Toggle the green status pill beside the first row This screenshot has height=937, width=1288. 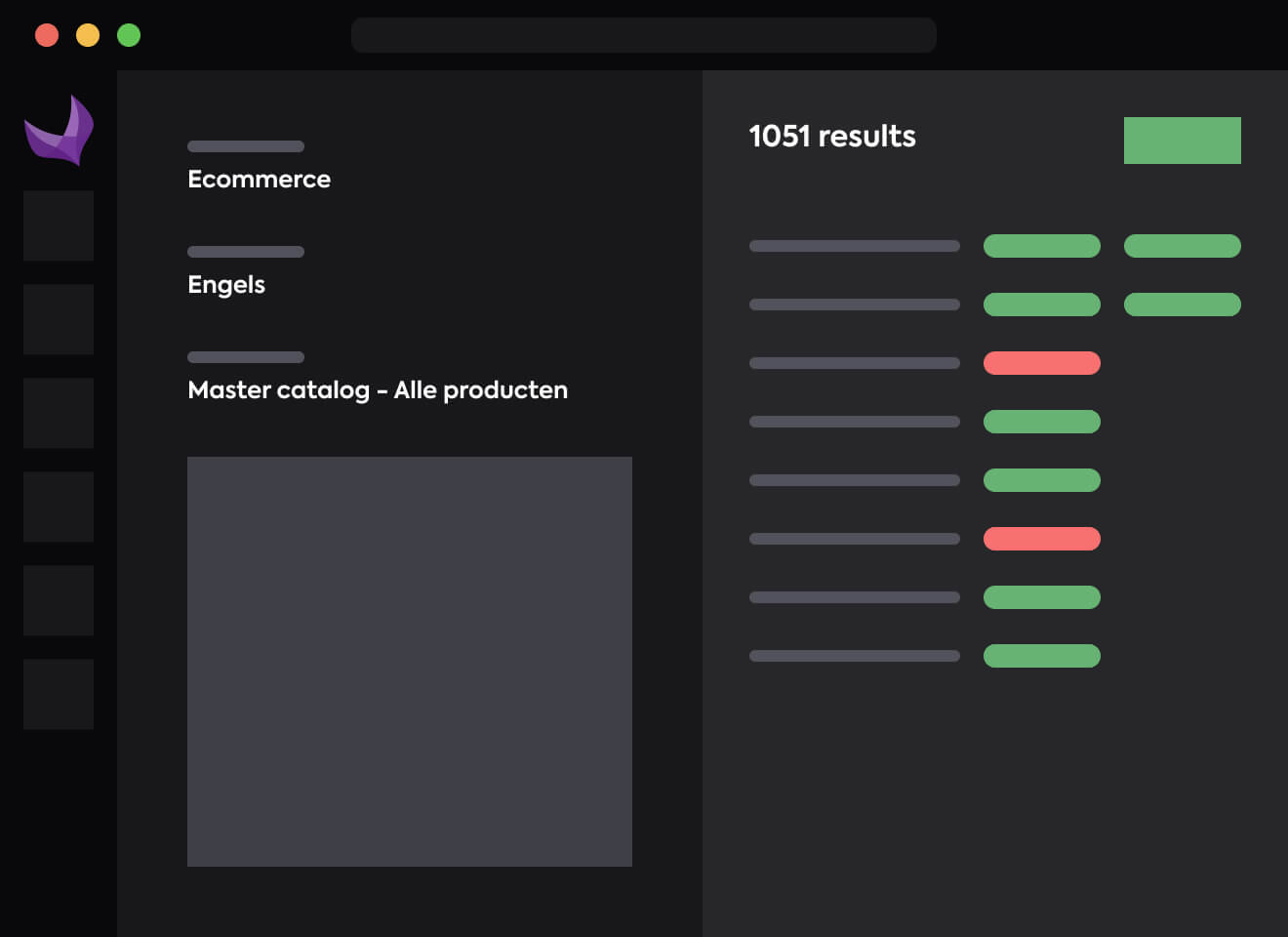pyautogui.click(x=1042, y=246)
